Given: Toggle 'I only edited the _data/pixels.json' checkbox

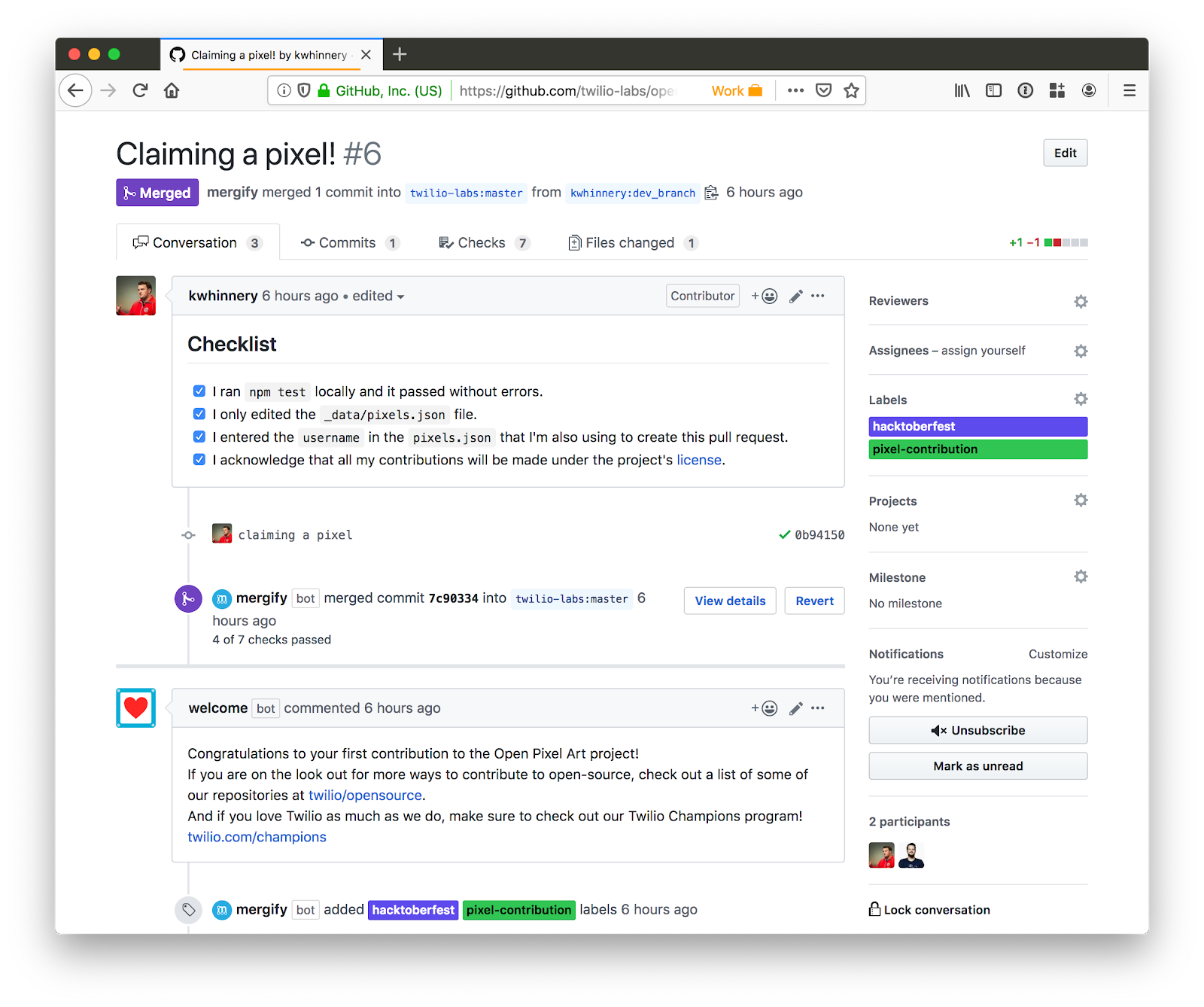Looking at the screenshot, I should tap(199, 413).
